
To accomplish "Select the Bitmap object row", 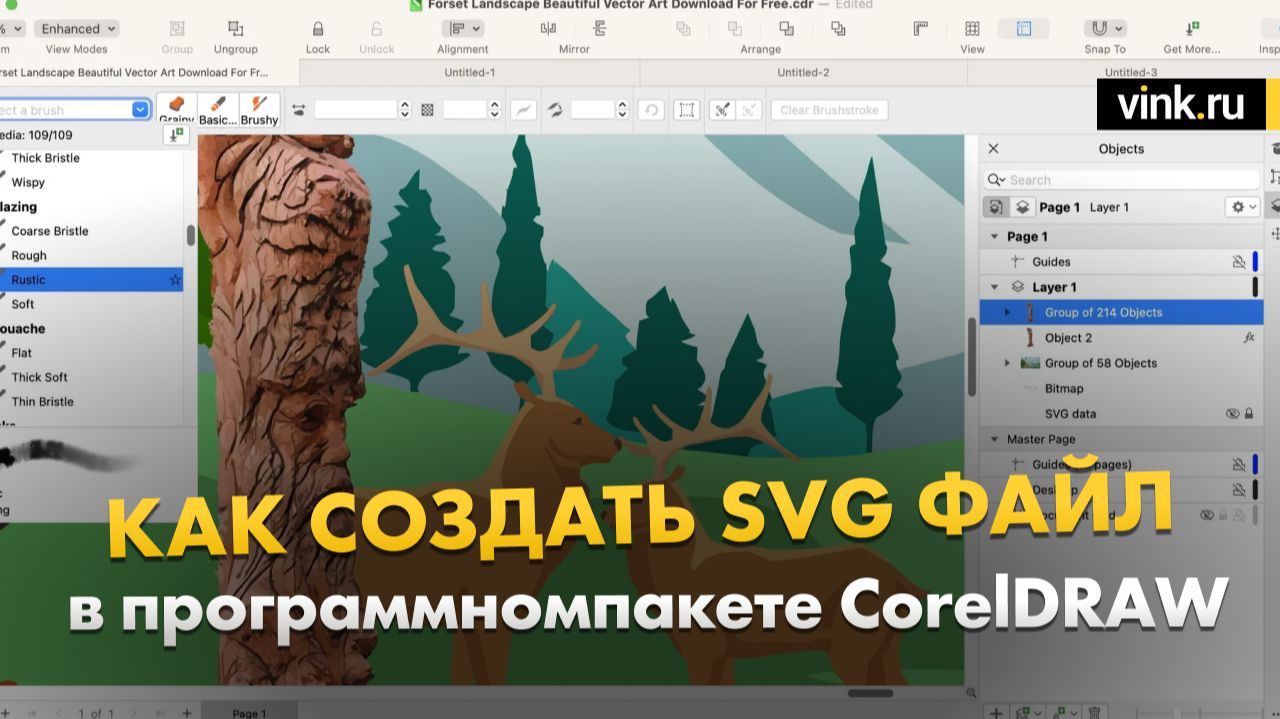I will [1122, 388].
